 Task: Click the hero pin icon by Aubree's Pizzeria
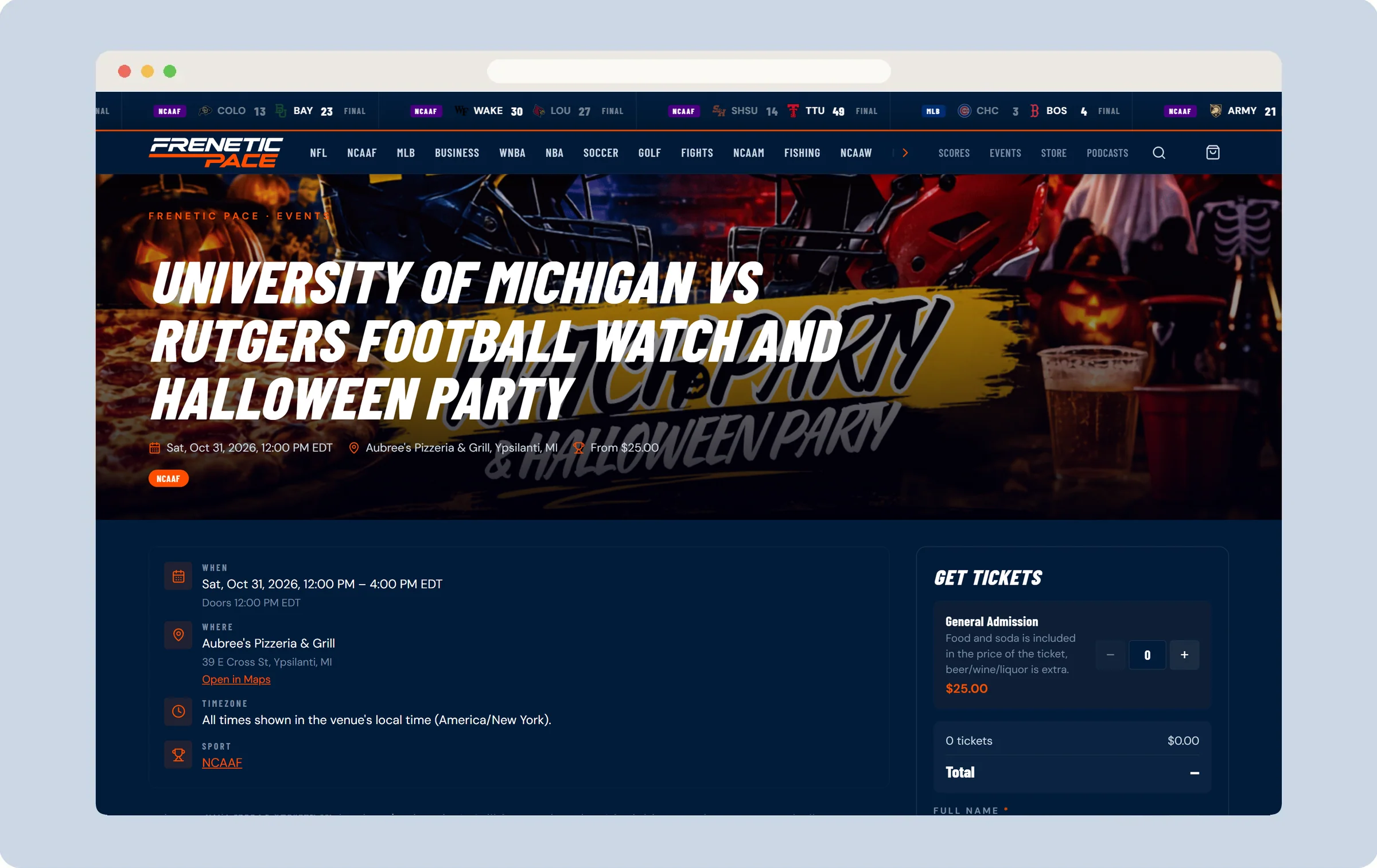click(x=354, y=448)
